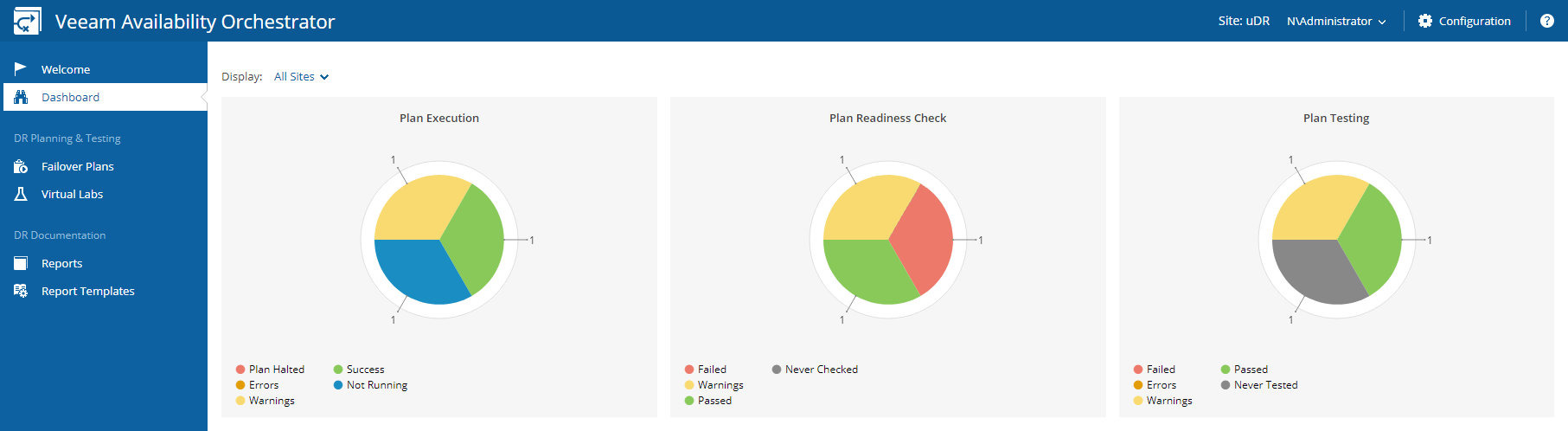
Task: Toggle Never Checked legend item
Action: click(815, 370)
